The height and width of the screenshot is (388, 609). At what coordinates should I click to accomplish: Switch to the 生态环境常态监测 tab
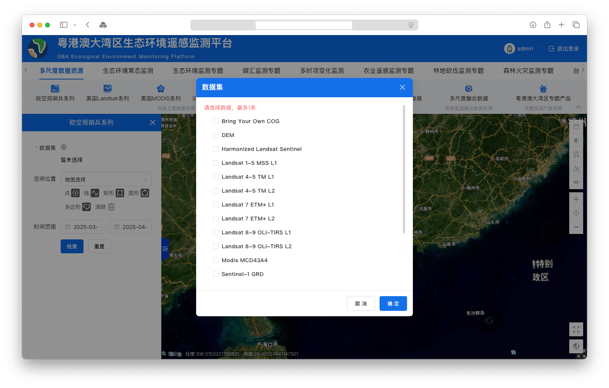pos(128,71)
